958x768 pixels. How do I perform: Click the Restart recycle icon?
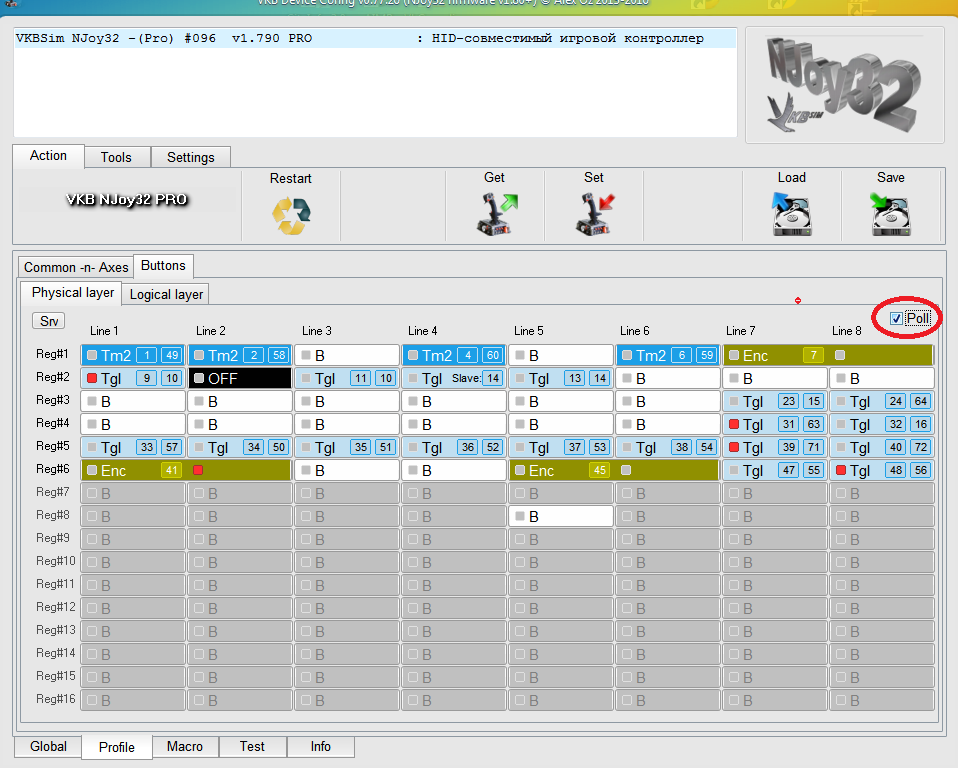coord(291,216)
